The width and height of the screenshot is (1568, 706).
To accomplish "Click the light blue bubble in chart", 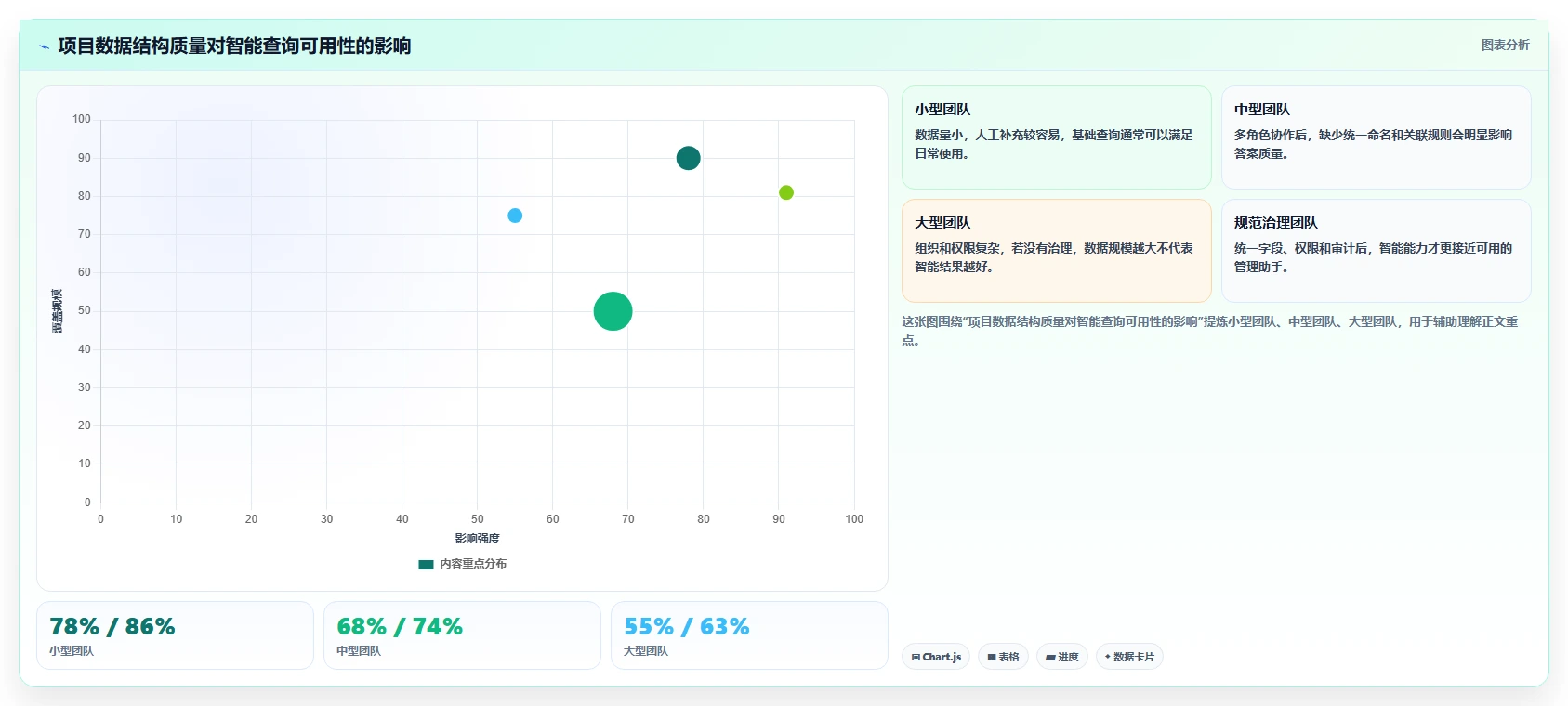I will tap(515, 216).
